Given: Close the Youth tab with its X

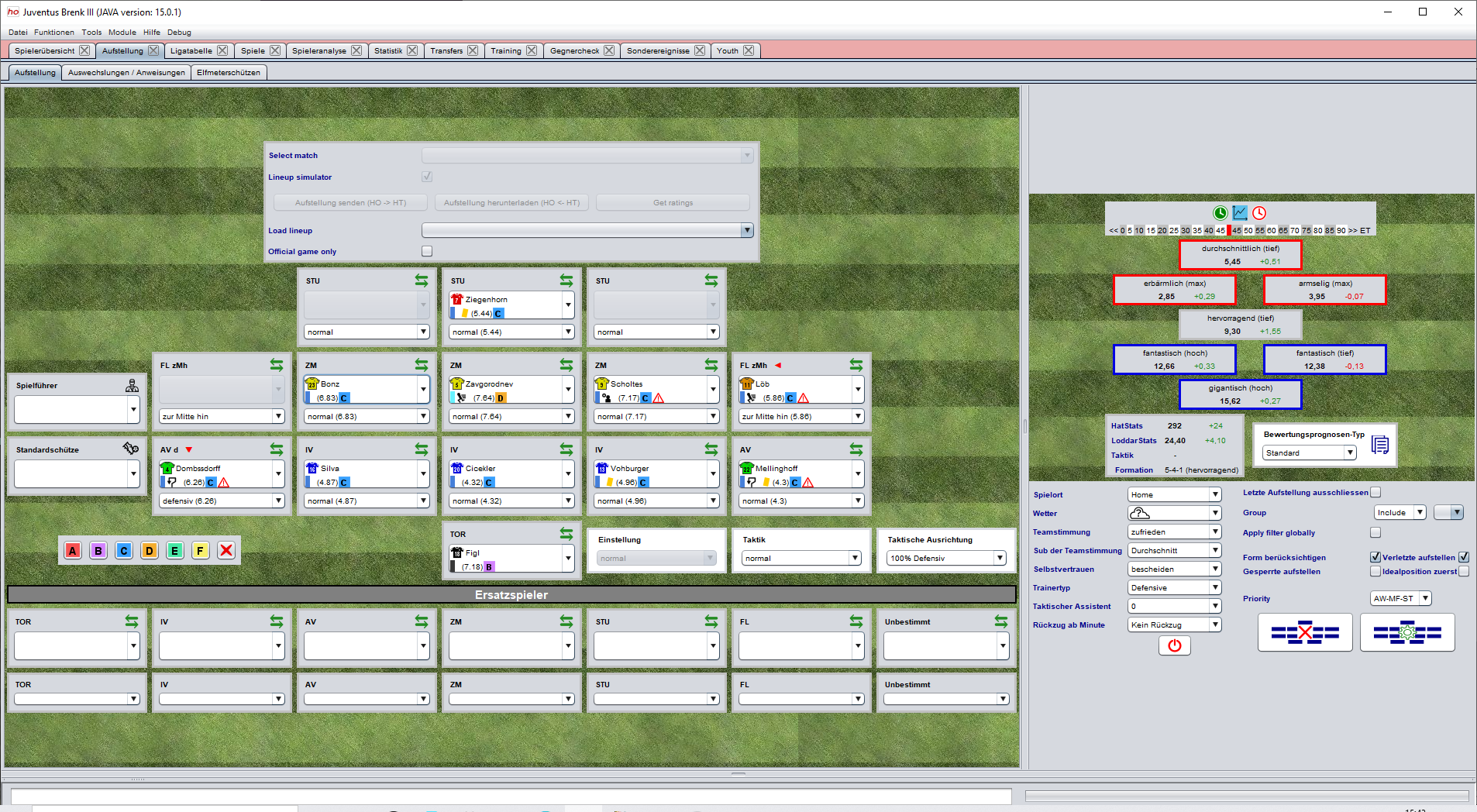Looking at the screenshot, I should (749, 50).
